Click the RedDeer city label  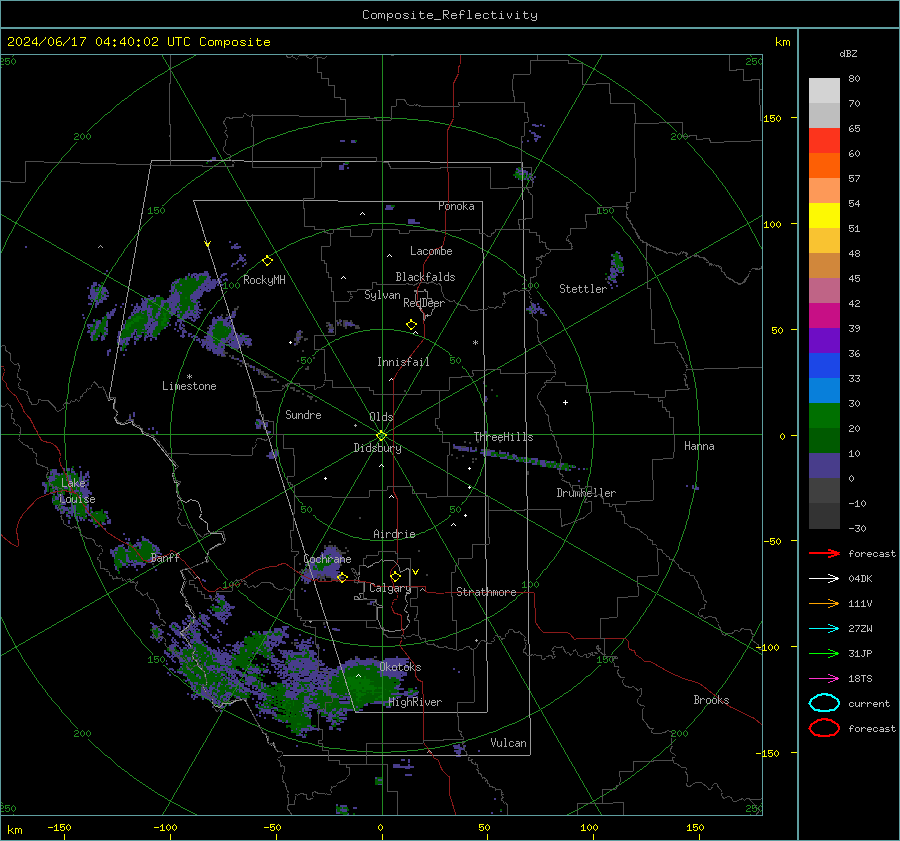(424, 303)
